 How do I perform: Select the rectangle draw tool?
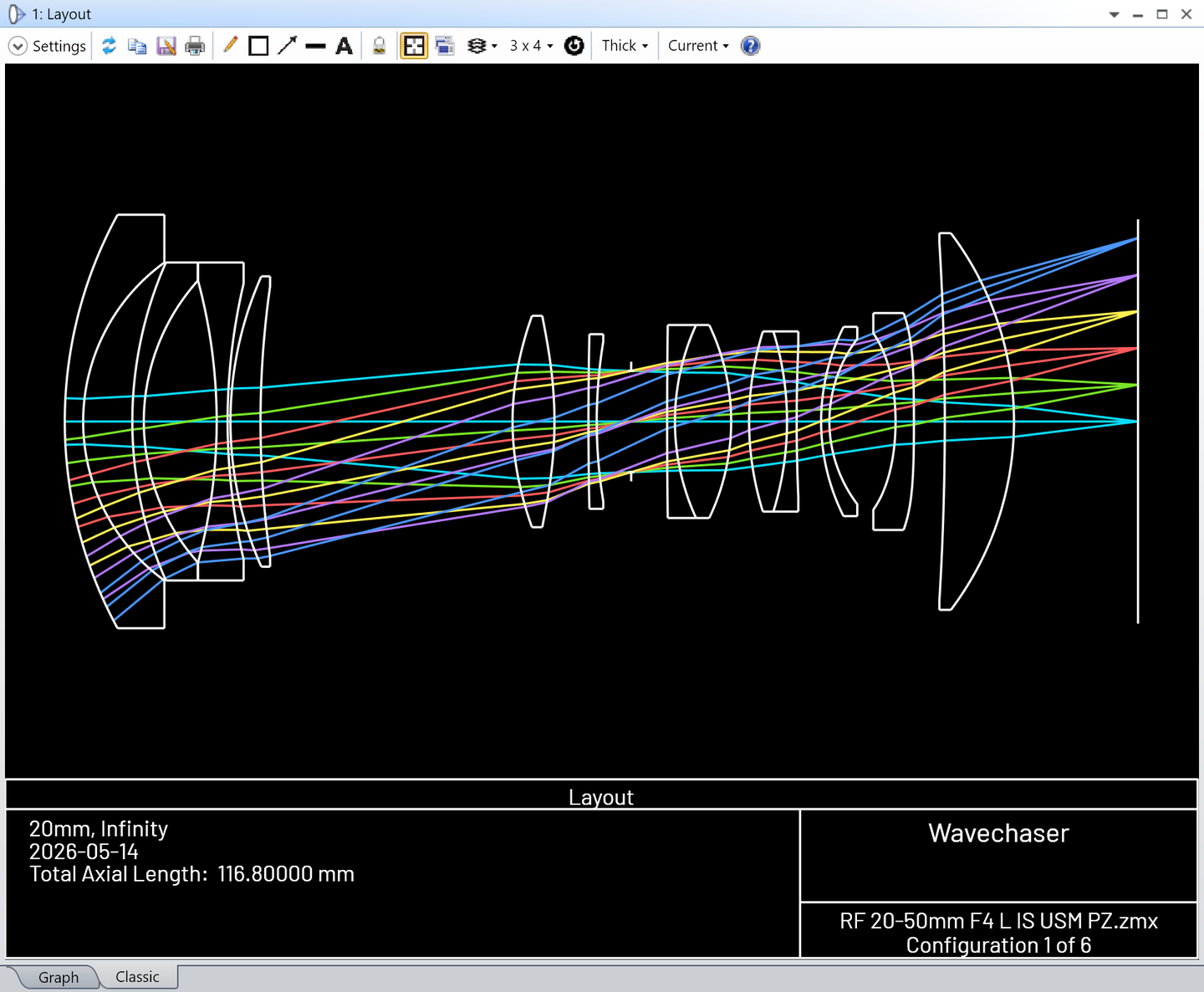pyautogui.click(x=259, y=46)
